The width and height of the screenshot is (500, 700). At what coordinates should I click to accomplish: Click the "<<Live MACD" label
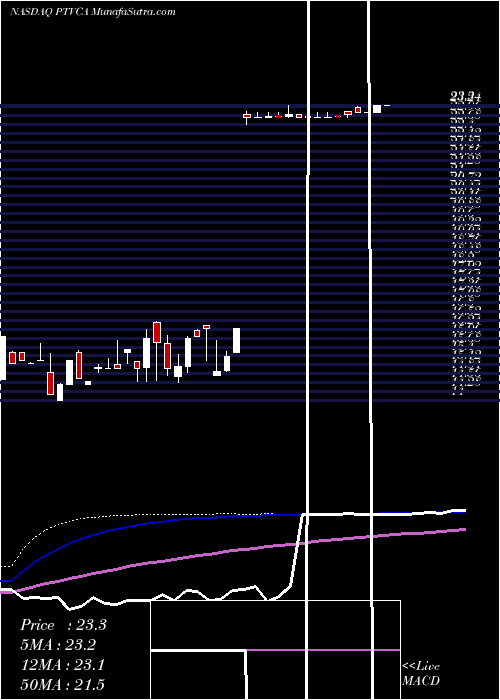click(x=421, y=673)
